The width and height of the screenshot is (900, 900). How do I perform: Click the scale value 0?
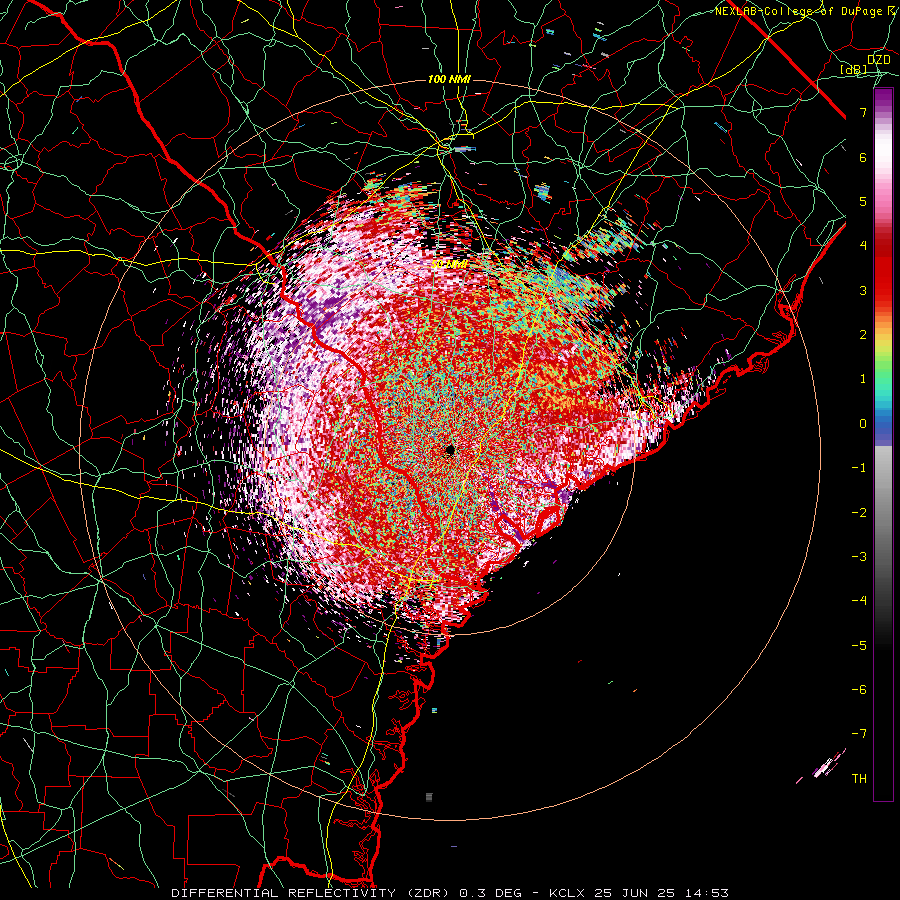(x=863, y=424)
